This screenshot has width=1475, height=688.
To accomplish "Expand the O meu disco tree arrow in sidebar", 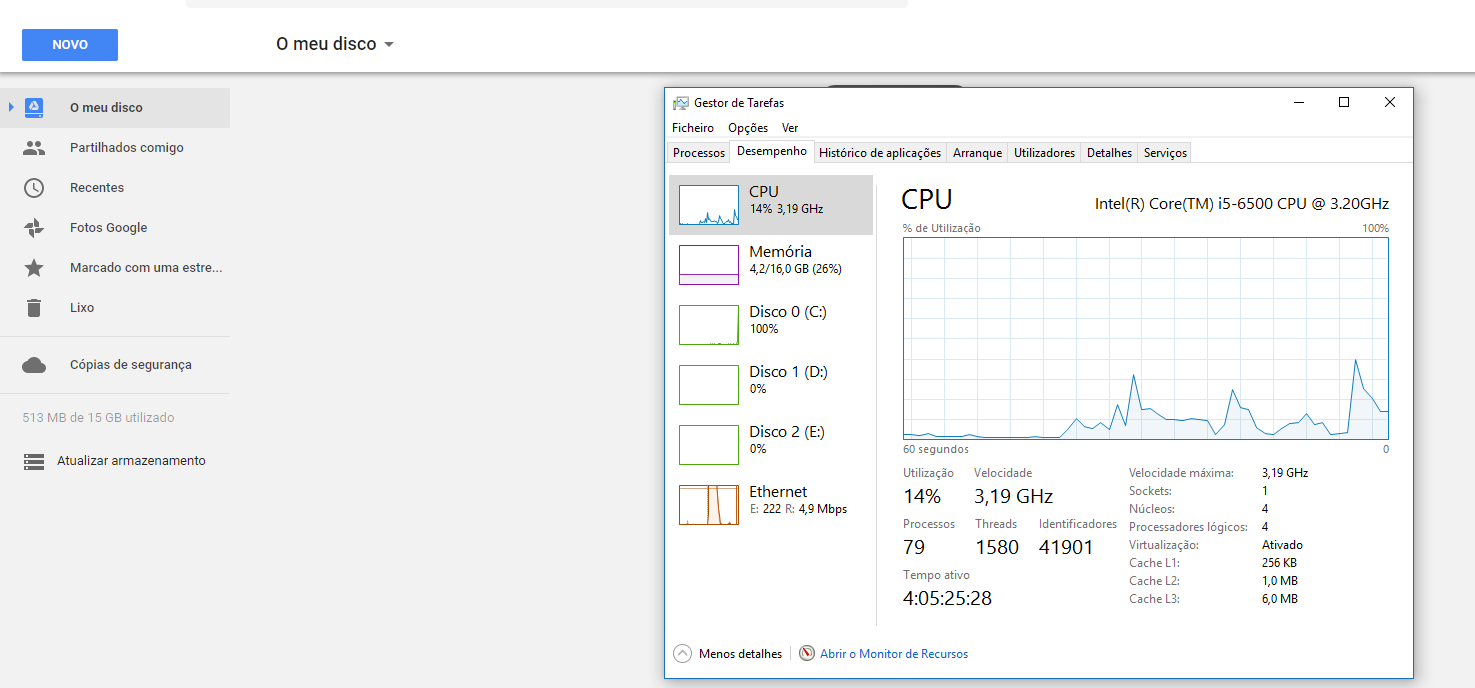I will click(x=11, y=107).
